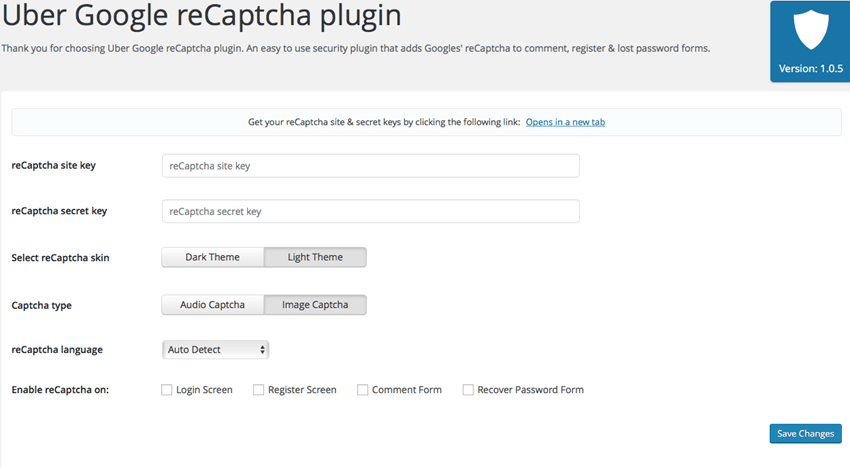Viewport: 850px width, 468px height.
Task: Choose Image Captcha type
Action: point(315,305)
